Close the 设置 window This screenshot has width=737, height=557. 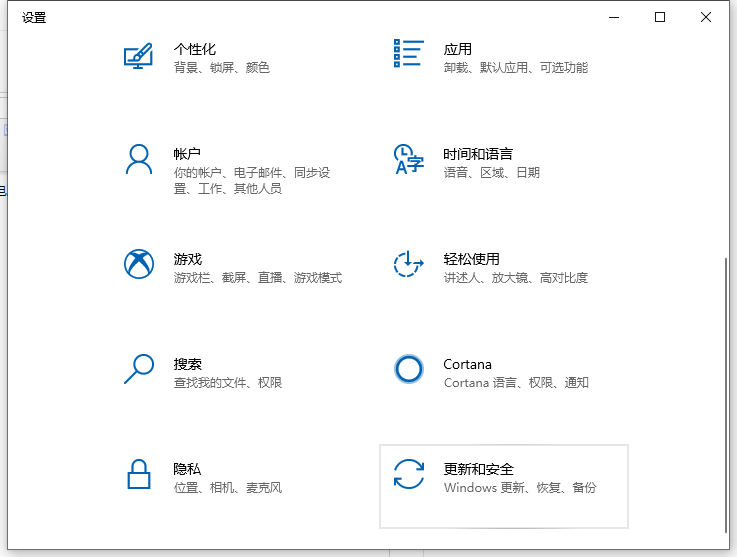[706, 17]
